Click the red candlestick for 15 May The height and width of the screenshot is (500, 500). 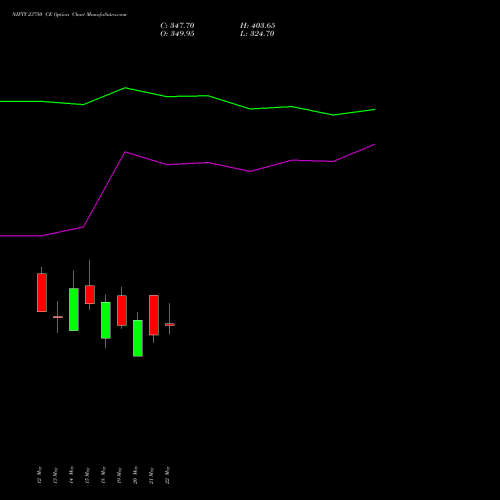(x=90, y=294)
